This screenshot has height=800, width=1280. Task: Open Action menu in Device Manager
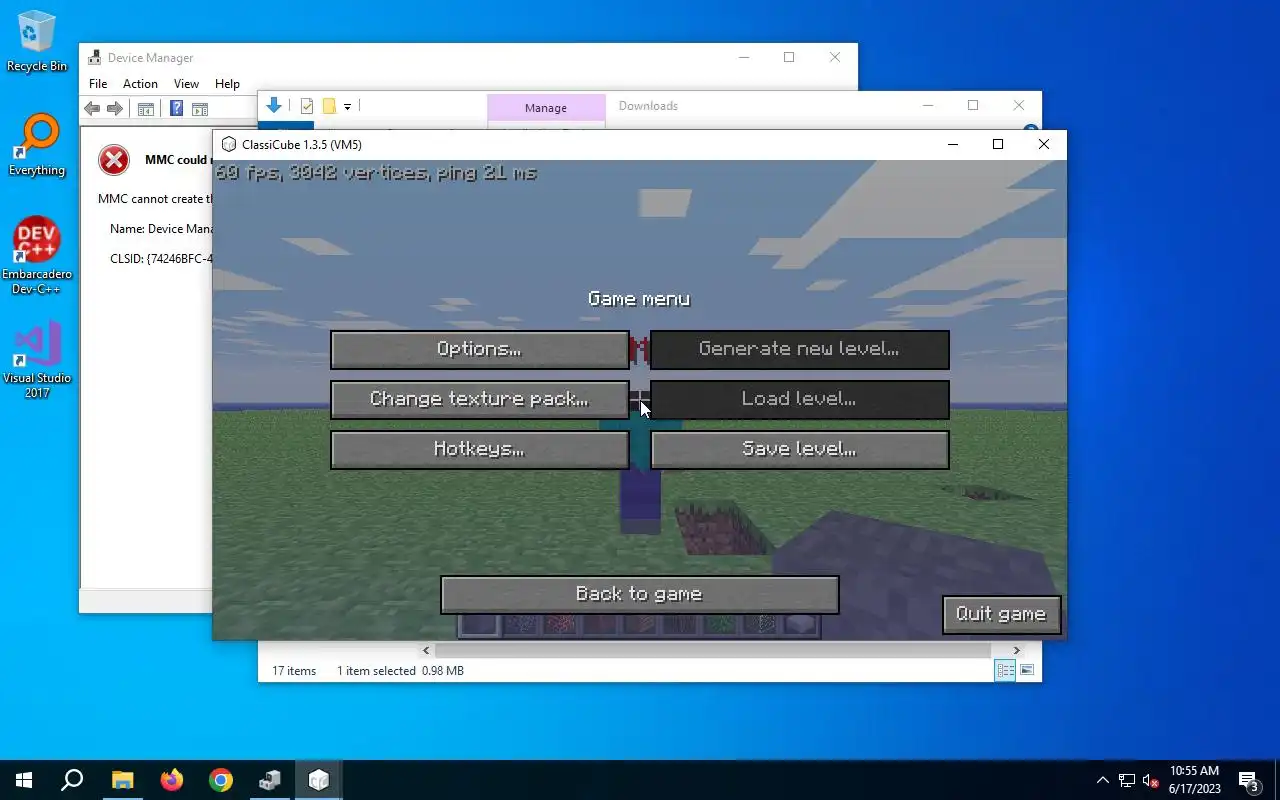click(x=140, y=84)
